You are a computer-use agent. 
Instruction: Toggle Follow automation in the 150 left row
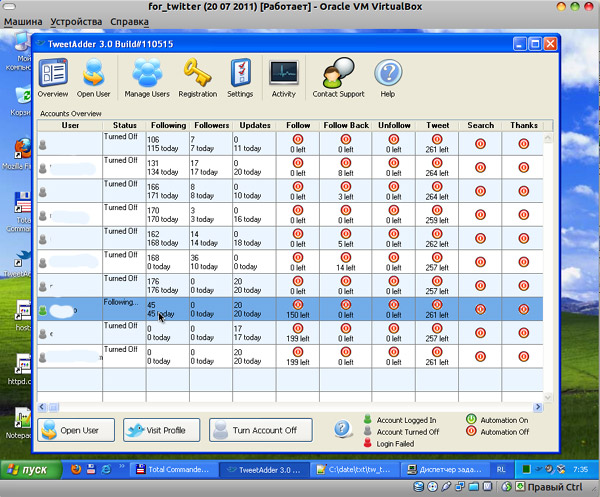298,305
